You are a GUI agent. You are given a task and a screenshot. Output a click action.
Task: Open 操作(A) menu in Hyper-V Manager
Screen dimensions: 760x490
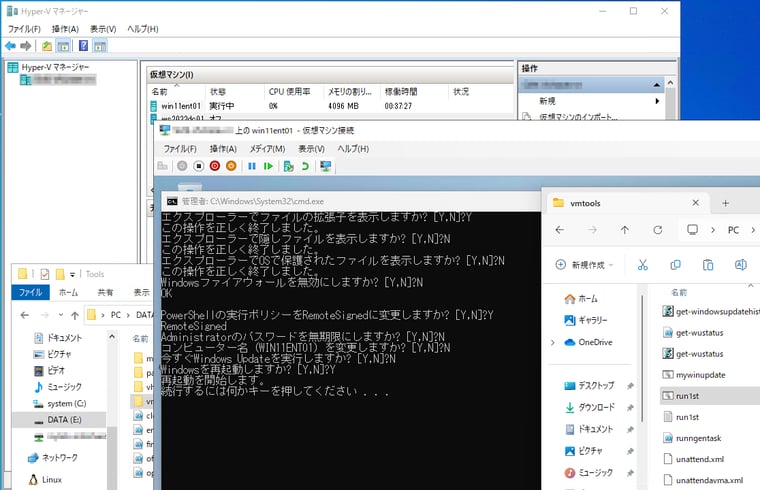[65, 29]
